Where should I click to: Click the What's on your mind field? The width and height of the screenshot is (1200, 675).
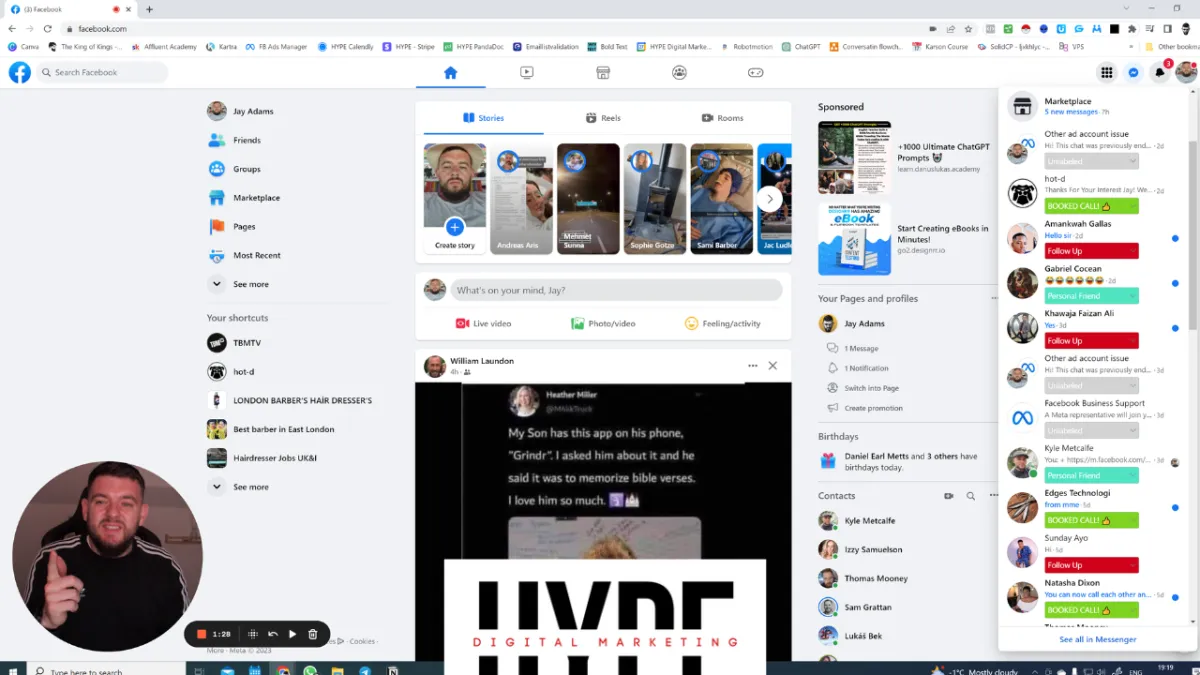pyautogui.click(x=616, y=290)
